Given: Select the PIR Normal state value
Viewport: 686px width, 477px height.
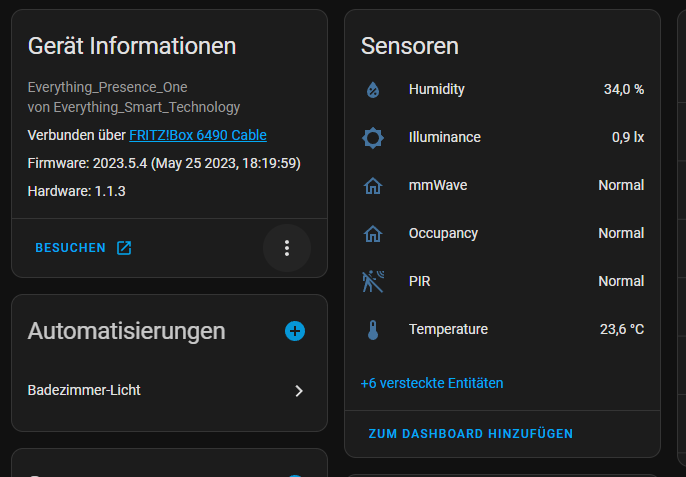Looking at the screenshot, I should 621,281.
